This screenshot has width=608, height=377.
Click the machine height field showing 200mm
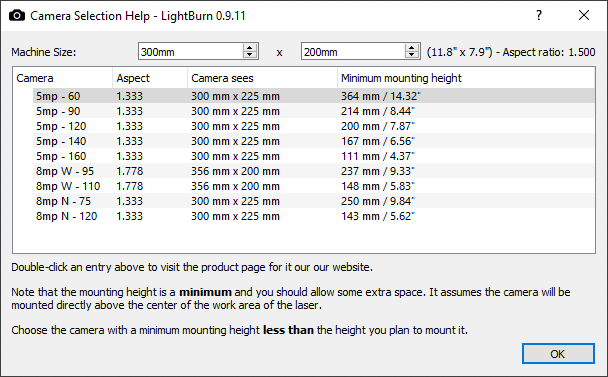(x=353, y=52)
